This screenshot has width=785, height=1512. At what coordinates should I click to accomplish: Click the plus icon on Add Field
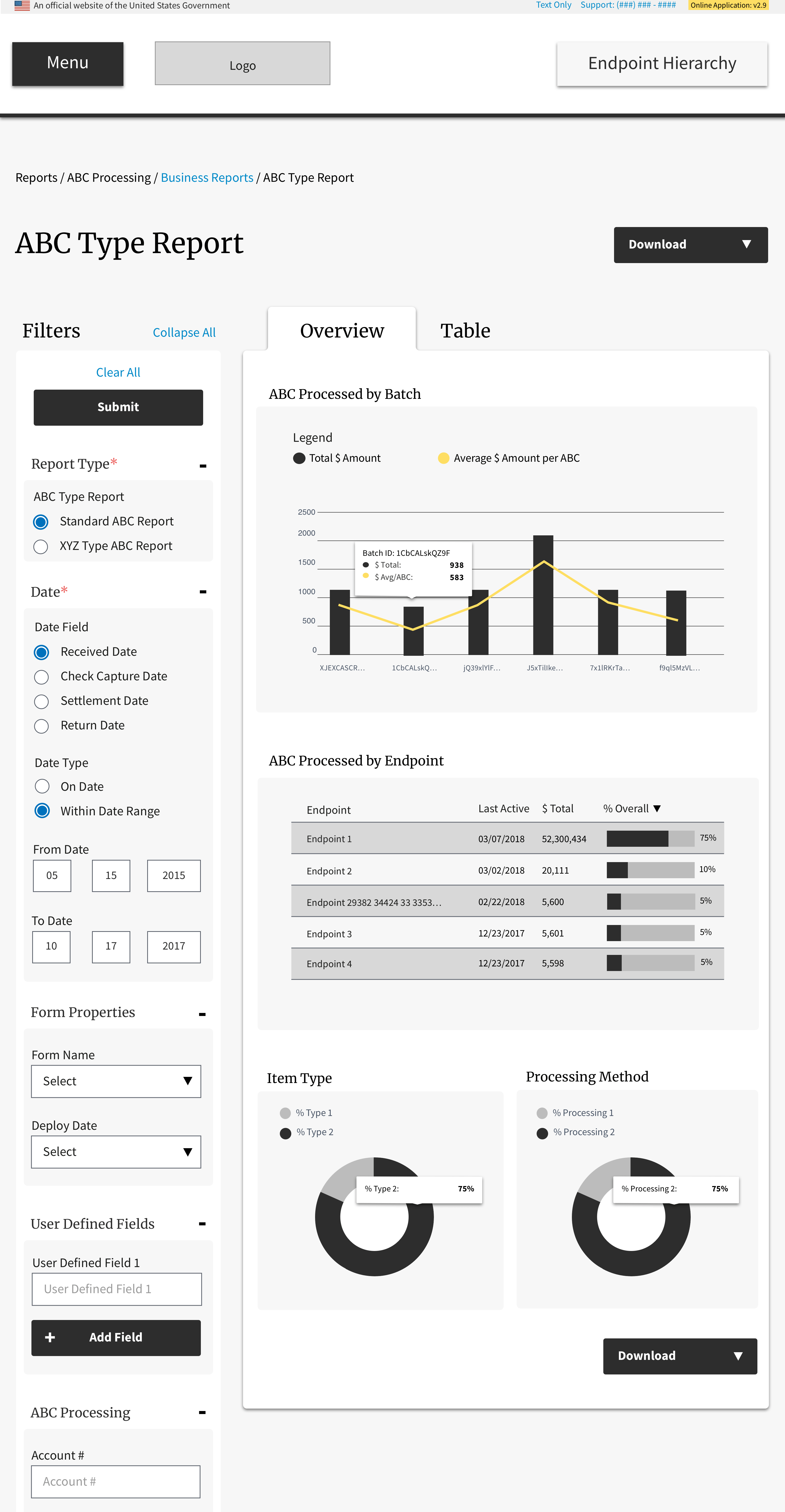(x=50, y=1337)
